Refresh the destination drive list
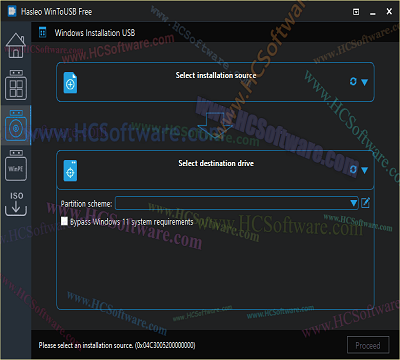 pos(353,170)
